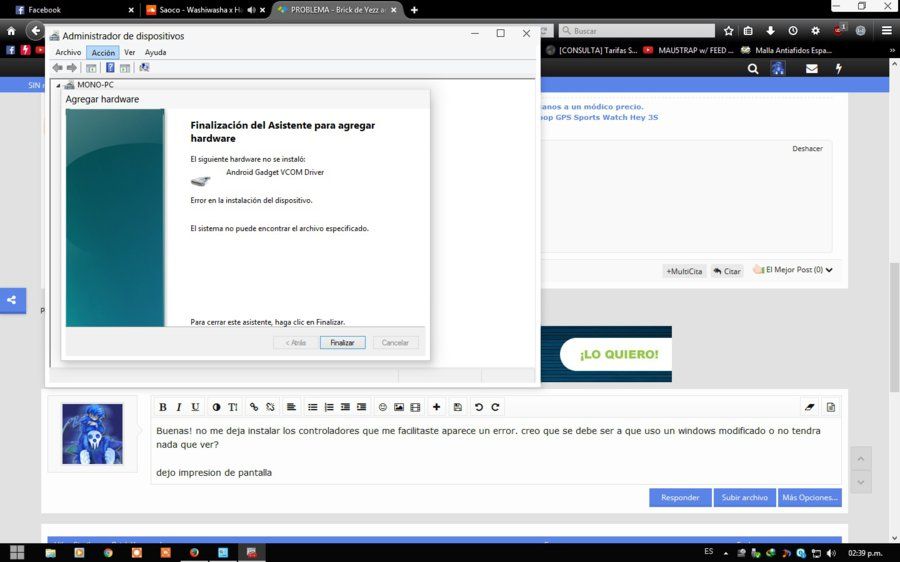Toggle the editor source mode icon

pos(831,407)
